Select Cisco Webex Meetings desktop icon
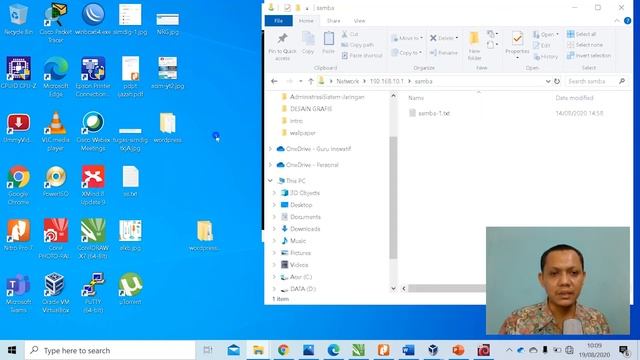The image size is (640, 360). 93,131
